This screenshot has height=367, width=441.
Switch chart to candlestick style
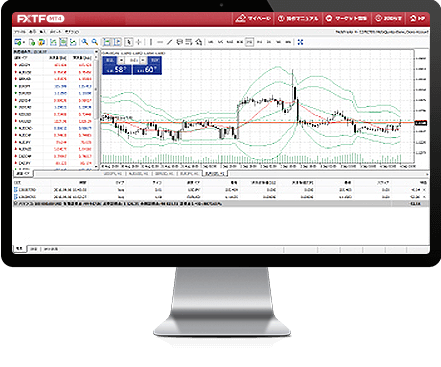tap(63, 42)
